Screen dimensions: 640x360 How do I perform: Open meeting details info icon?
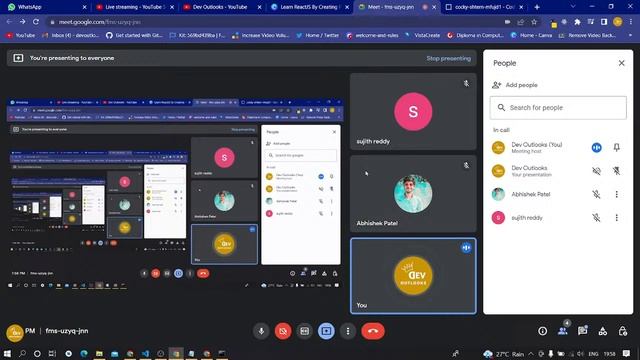[542, 331]
